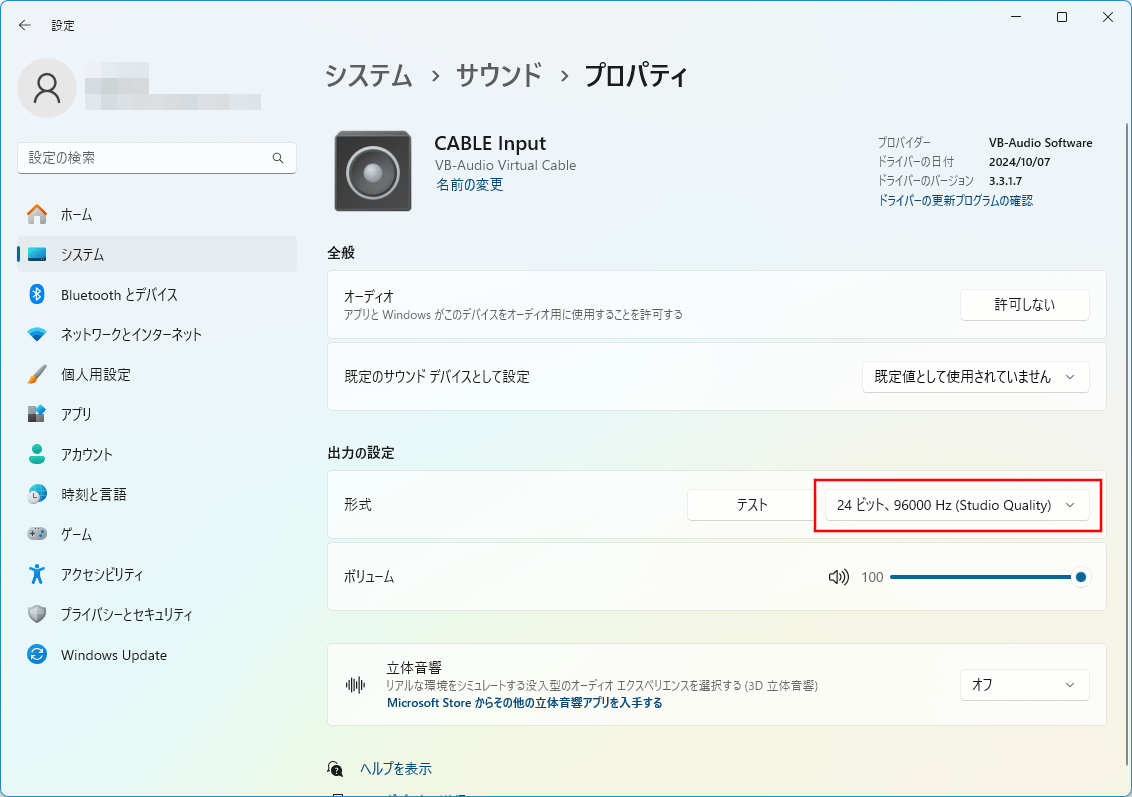Click the ヘルプを表示 link
This screenshot has width=1132, height=797.
click(x=396, y=769)
